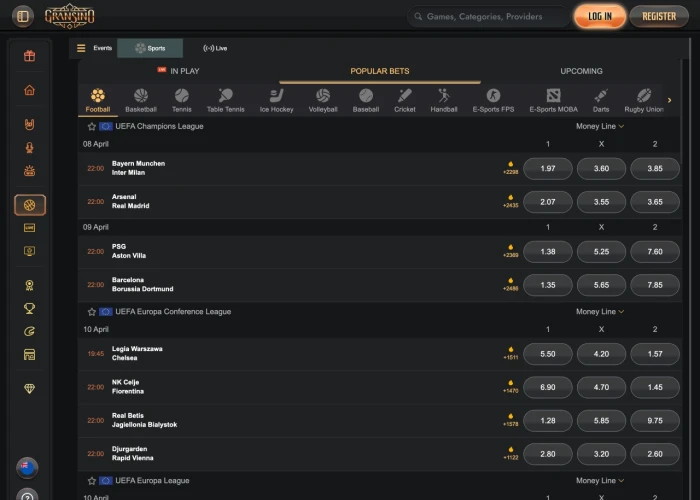Expand more markets +1511 for Legia Warszawa
This screenshot has height=500, width=700.
tap(511, 353)
